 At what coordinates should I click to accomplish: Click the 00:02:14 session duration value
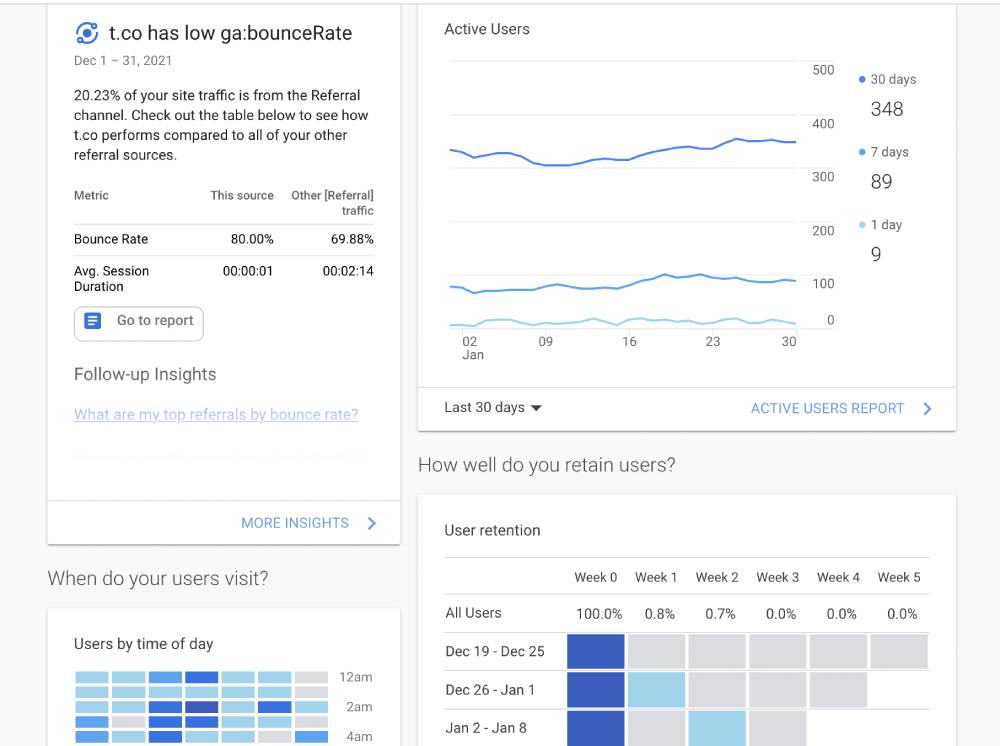point(348,271)
